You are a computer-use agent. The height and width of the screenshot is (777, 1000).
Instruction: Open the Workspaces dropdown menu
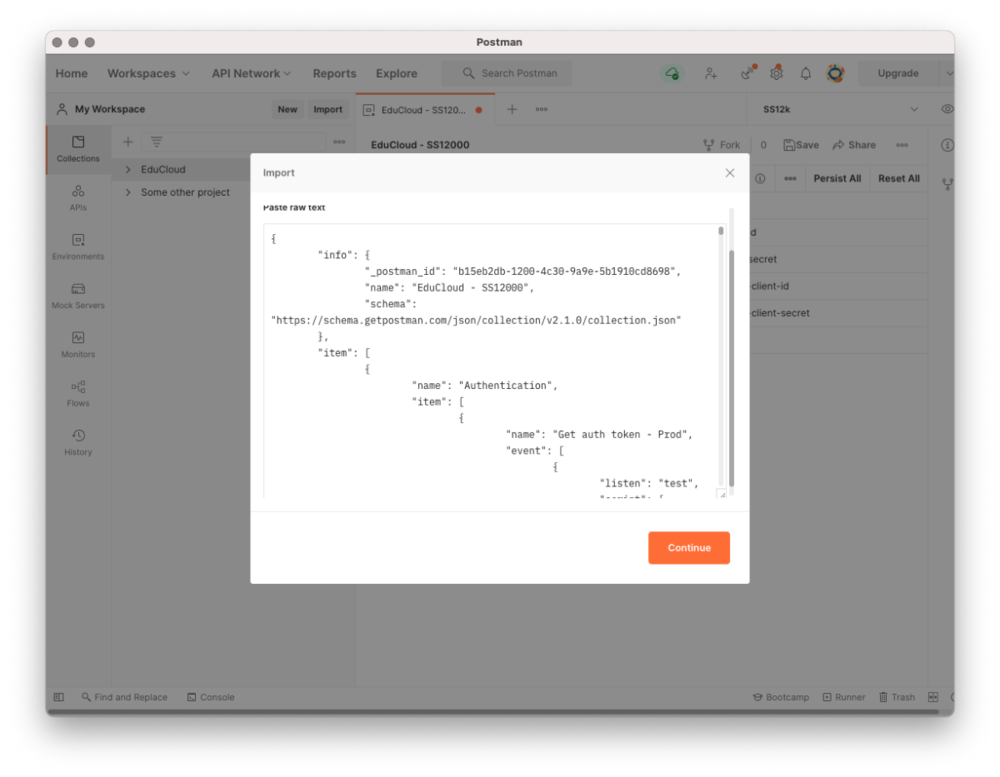pos(148,73)
